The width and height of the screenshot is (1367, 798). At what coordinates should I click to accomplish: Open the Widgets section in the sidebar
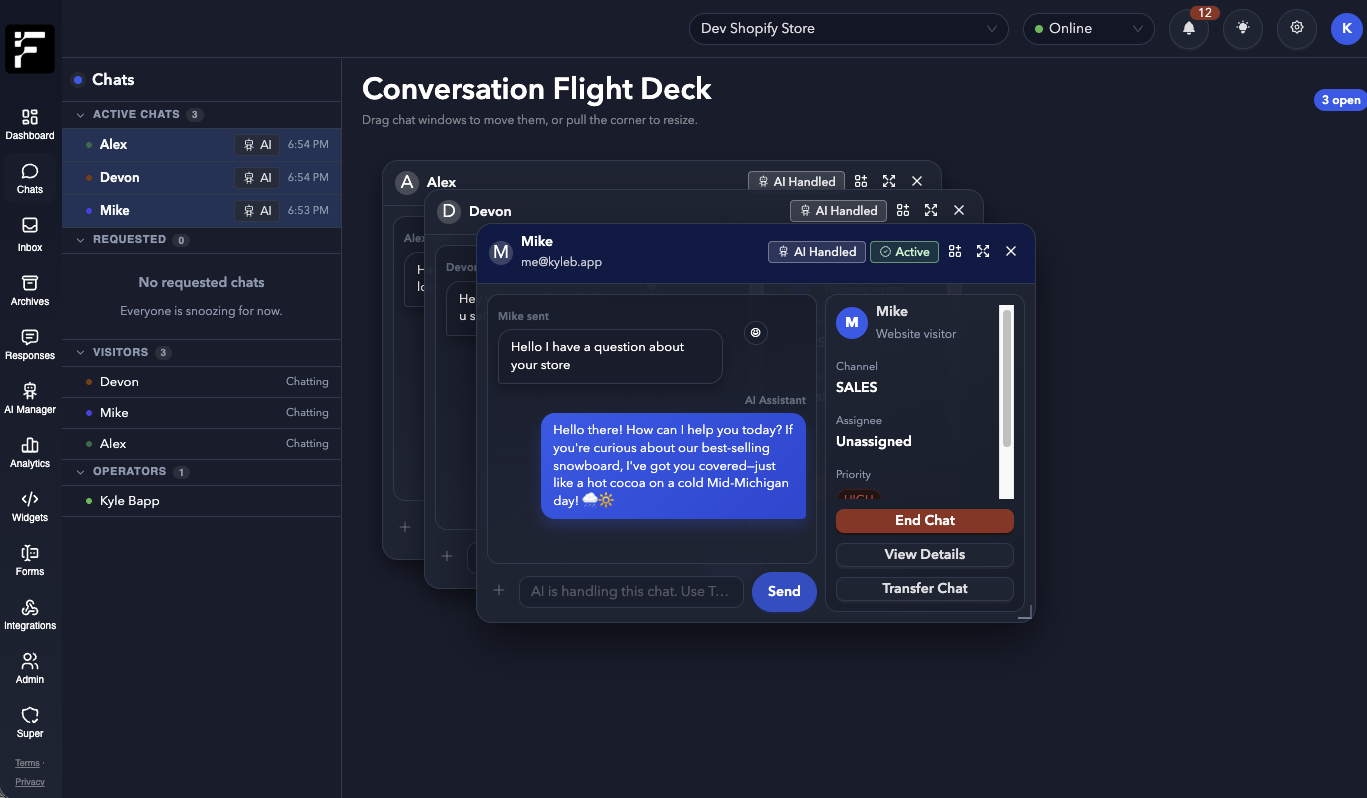[x=29, y=505]
